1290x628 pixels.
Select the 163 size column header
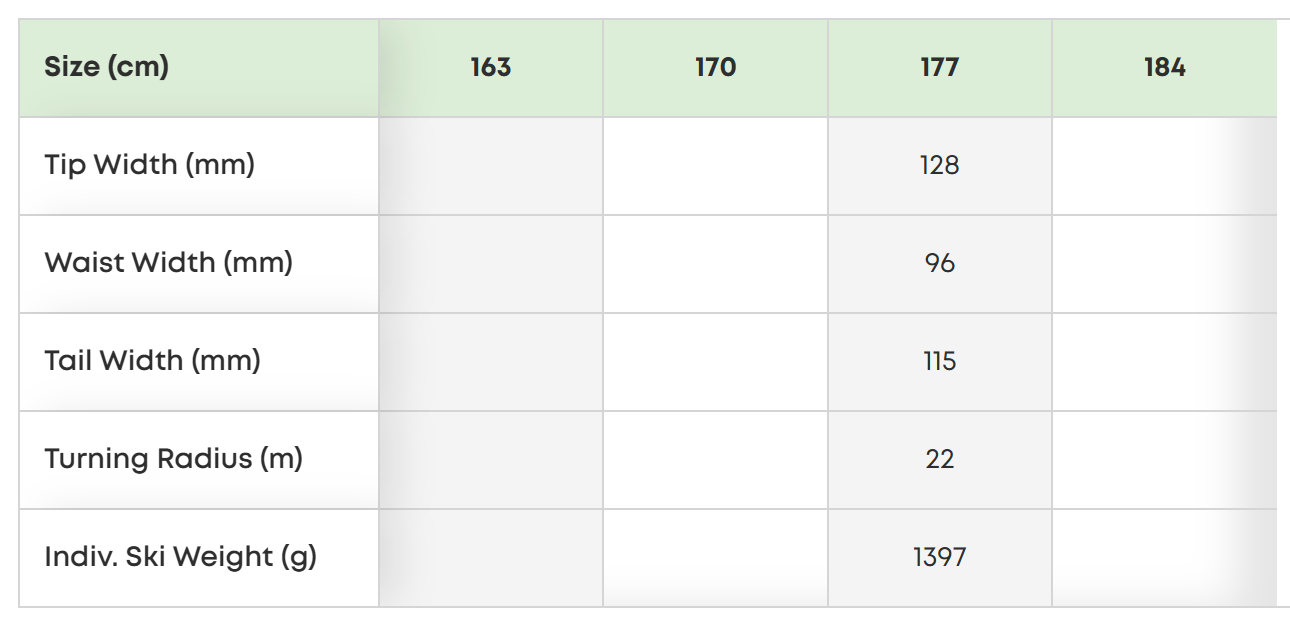(491, 68)
